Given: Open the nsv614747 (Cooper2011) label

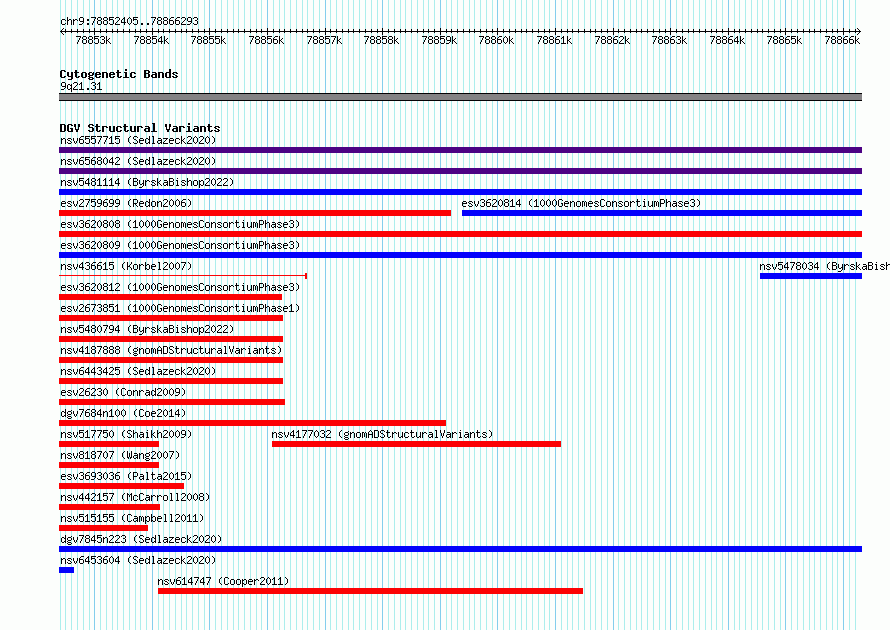Looking at the screenshot, I should tap(223, 581).
